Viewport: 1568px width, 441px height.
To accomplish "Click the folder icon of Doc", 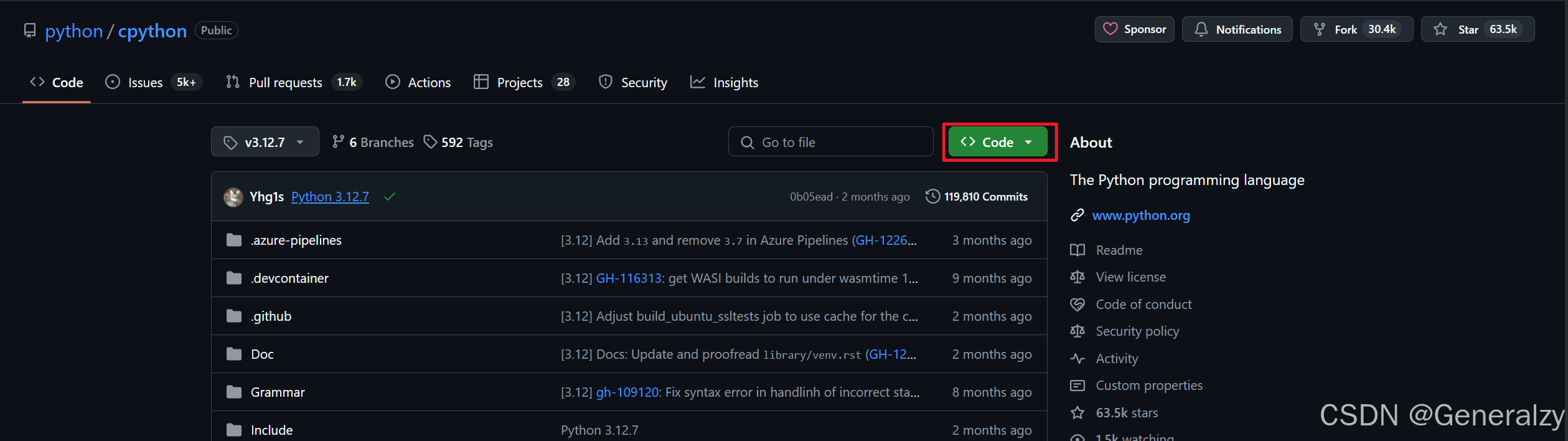I will tap(234, 354).
